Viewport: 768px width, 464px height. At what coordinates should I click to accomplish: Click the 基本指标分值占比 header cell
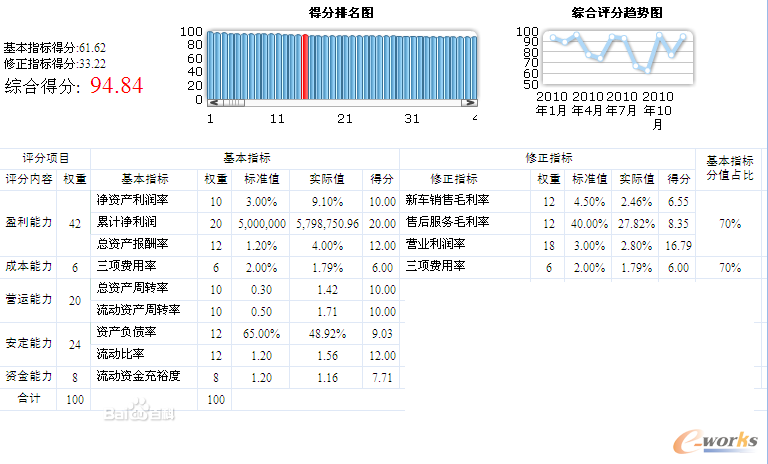pos(730,168)
